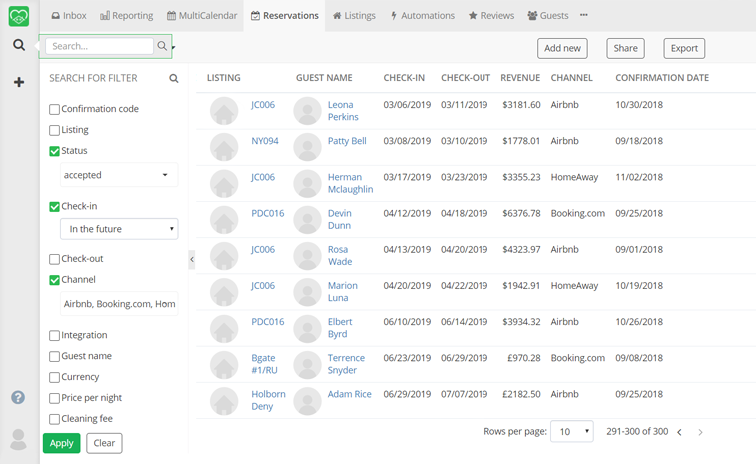
Task: Apply the selected filters
Action: click(x=61, y=443)
